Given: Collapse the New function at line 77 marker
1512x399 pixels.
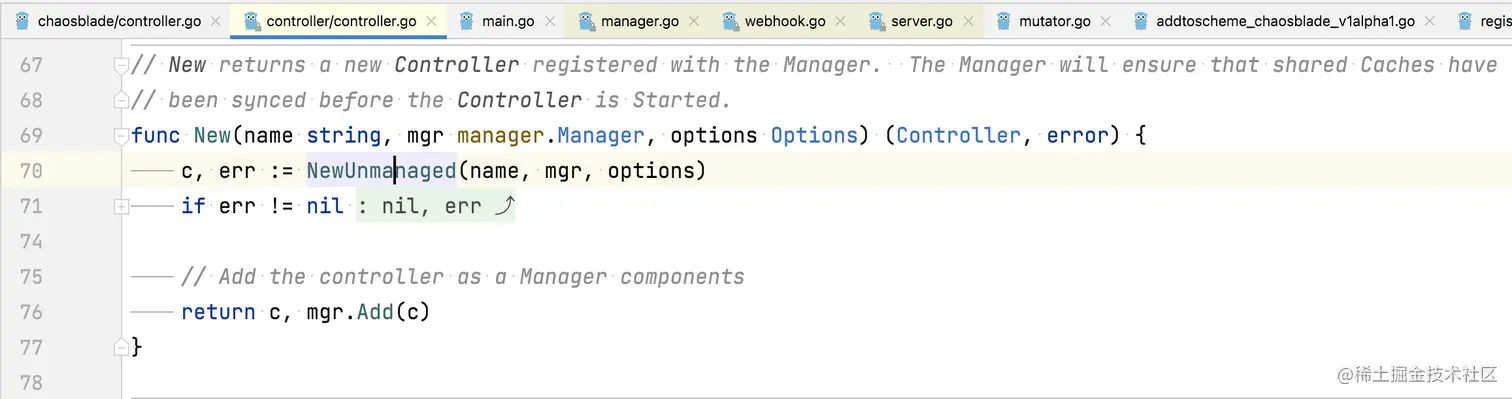Looking at the screenshot, I should pyautogui.click(x=122, y=346).
